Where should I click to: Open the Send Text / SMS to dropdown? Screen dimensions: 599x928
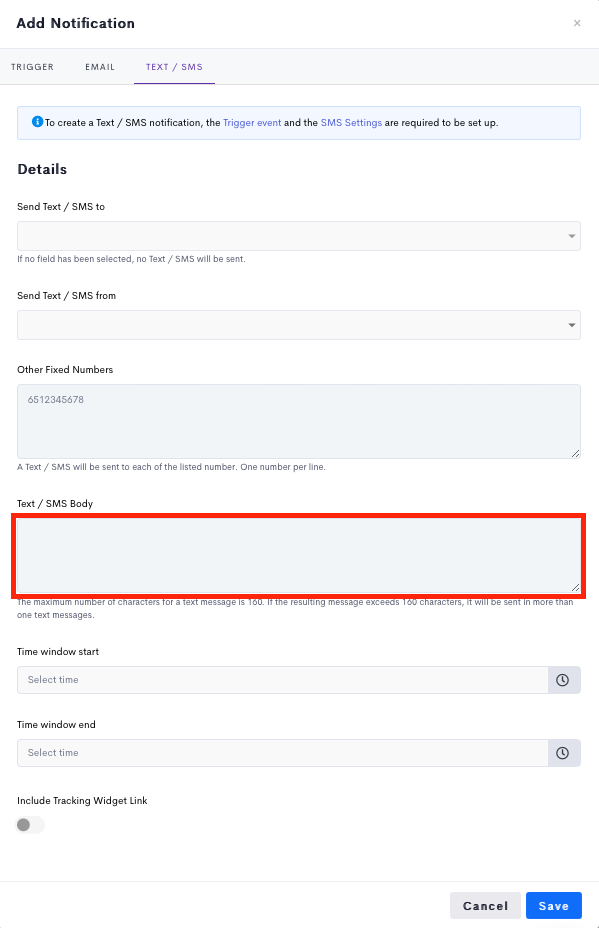pyautogui.click(x=299, y=236)
